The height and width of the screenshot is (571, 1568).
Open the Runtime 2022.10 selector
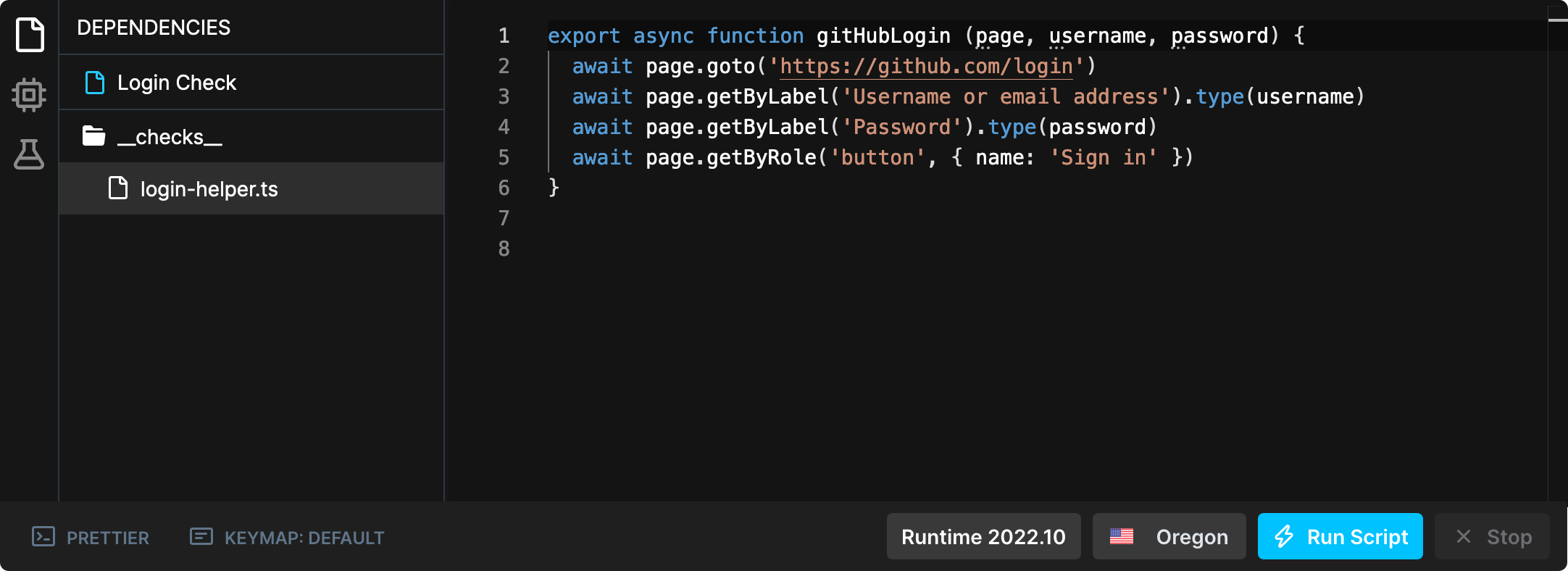click(983, 537)
